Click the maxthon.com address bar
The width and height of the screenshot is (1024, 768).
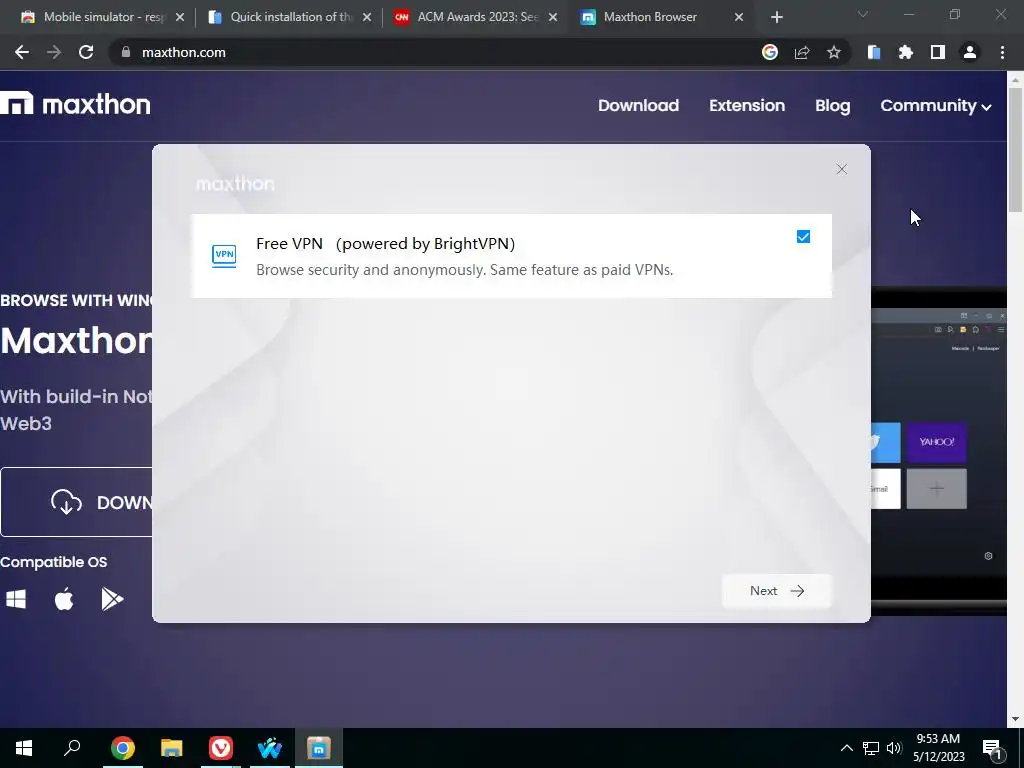[x=431, y=52]
